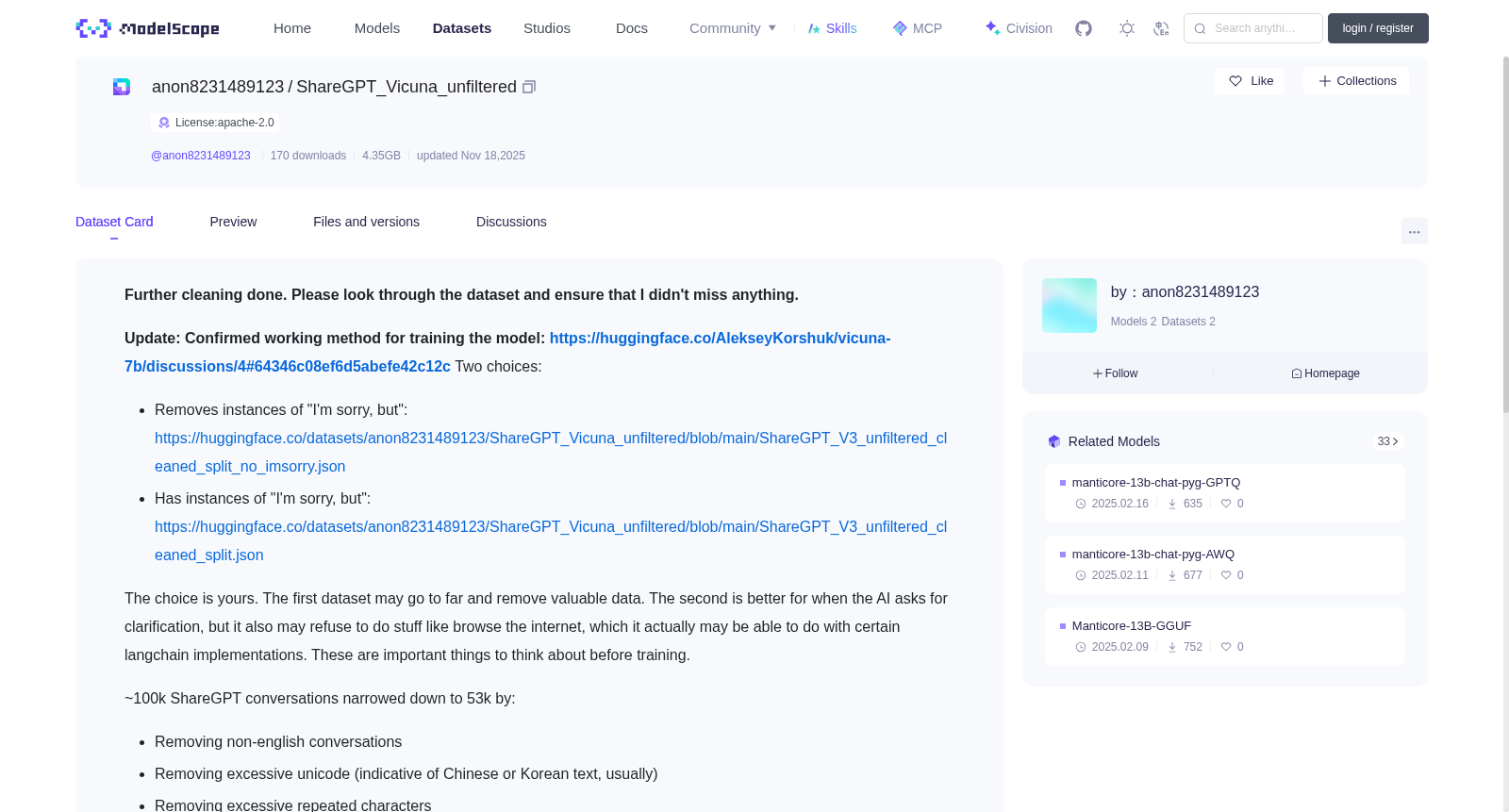Image resolution: width=1509 pixels, height=812 pixels.
Task: Like this dataset with the heart button
Action: 1250,81
